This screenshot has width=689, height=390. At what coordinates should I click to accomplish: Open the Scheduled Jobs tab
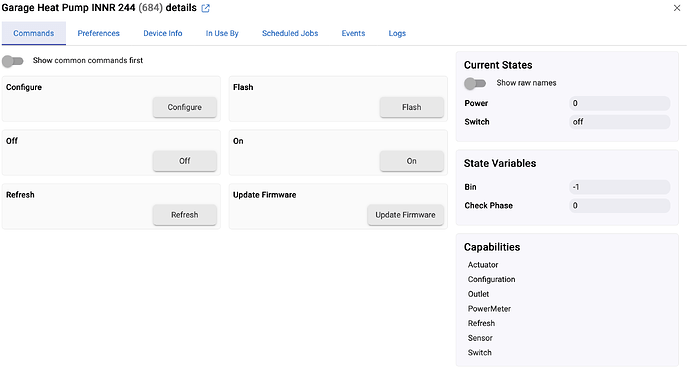290,33
